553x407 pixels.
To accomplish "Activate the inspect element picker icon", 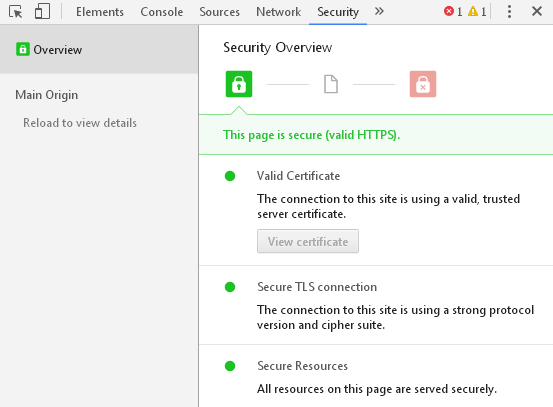I will [x=16, y=12].
